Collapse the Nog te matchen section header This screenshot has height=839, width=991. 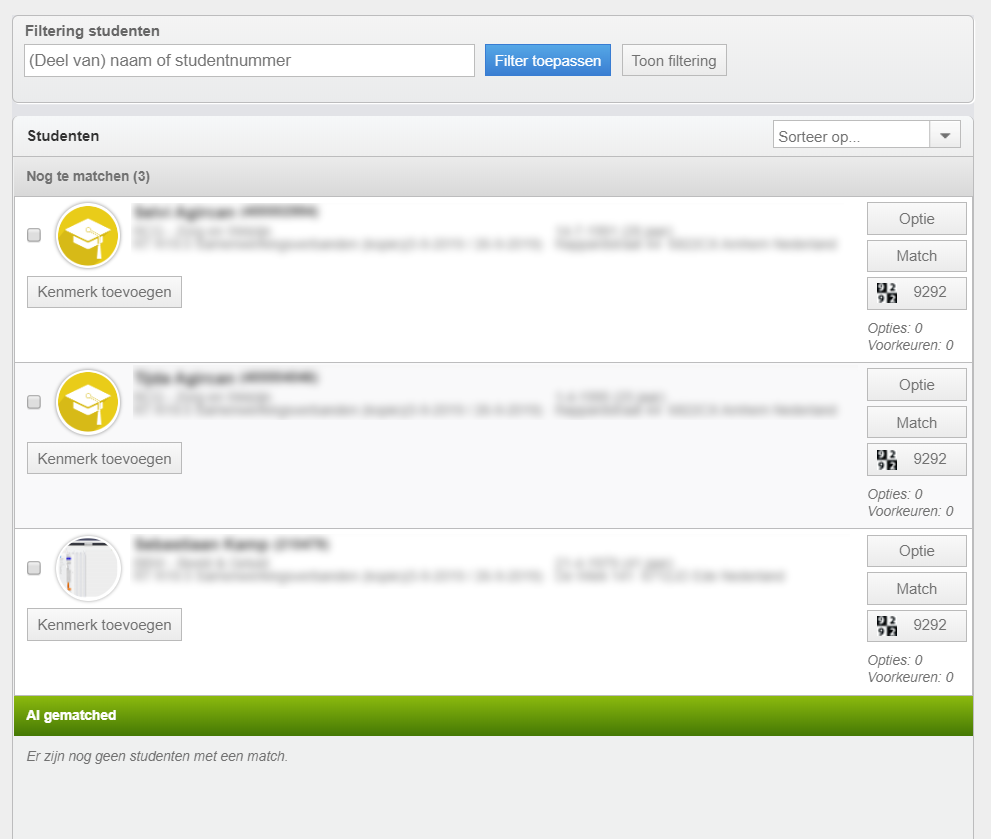click(x=493, y=176)
